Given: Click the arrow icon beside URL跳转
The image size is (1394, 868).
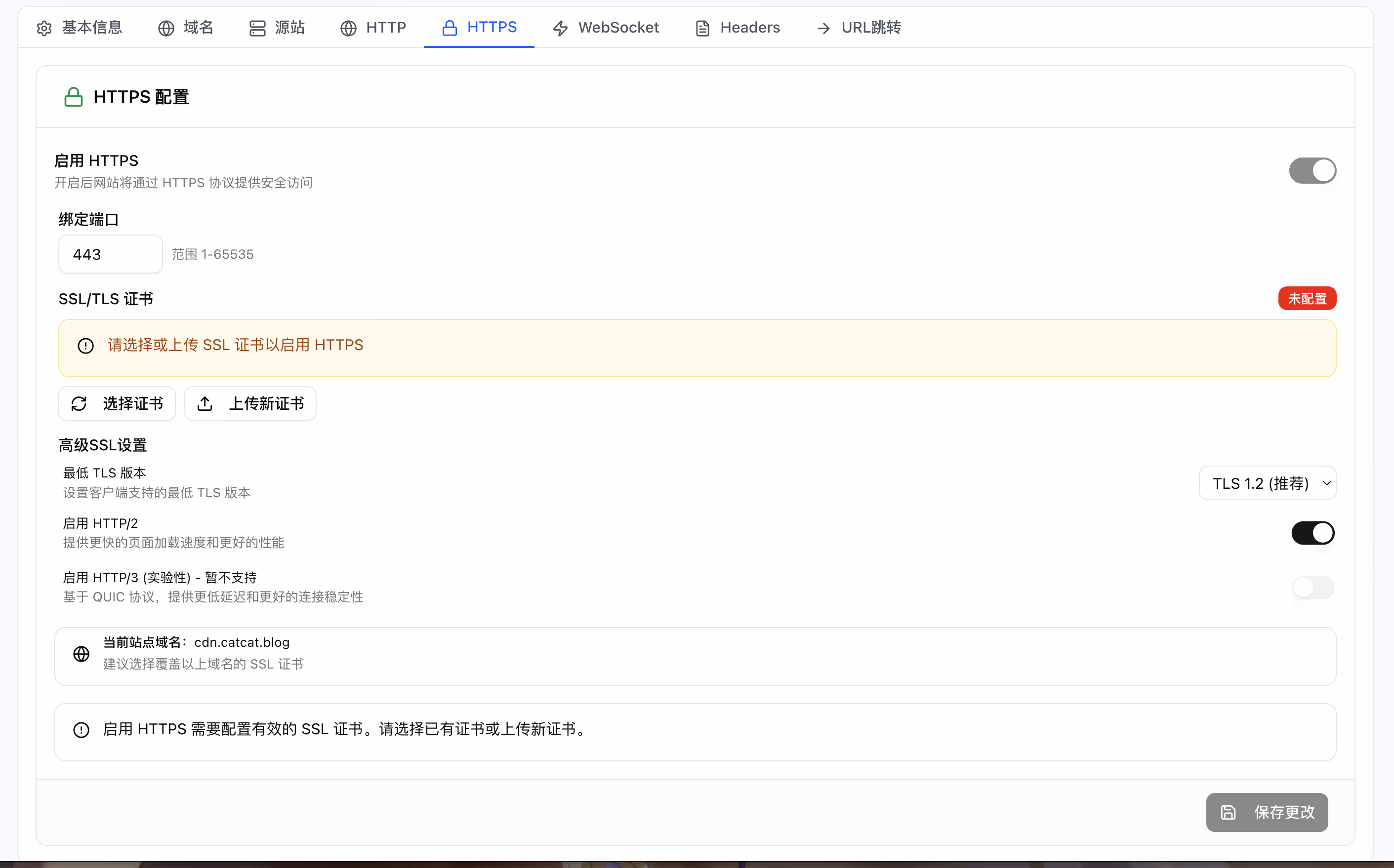Looking at the screenshot, I should click(823, 28).
